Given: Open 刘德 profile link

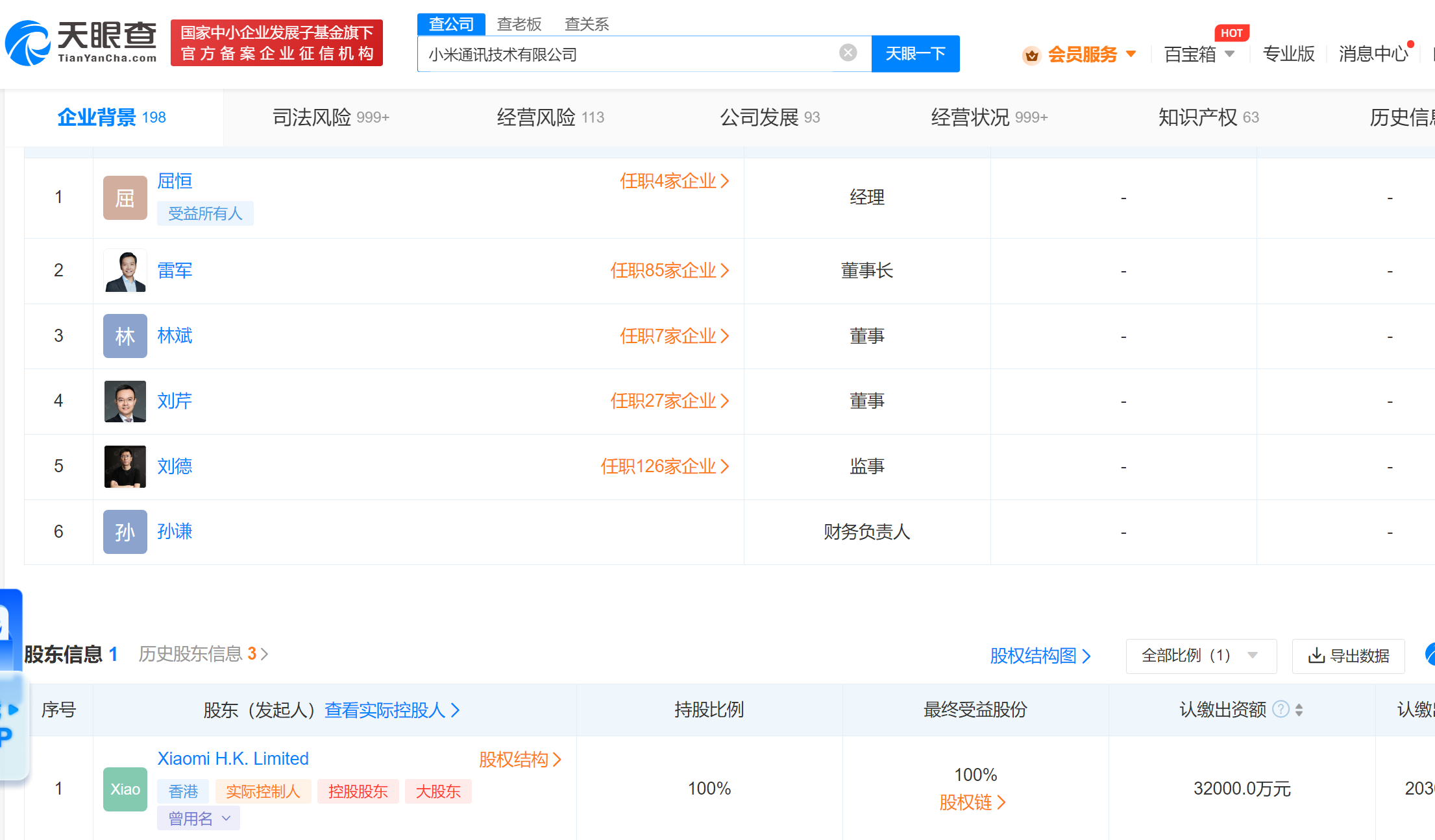Looking at the screenshot, I should pos(175,466).
